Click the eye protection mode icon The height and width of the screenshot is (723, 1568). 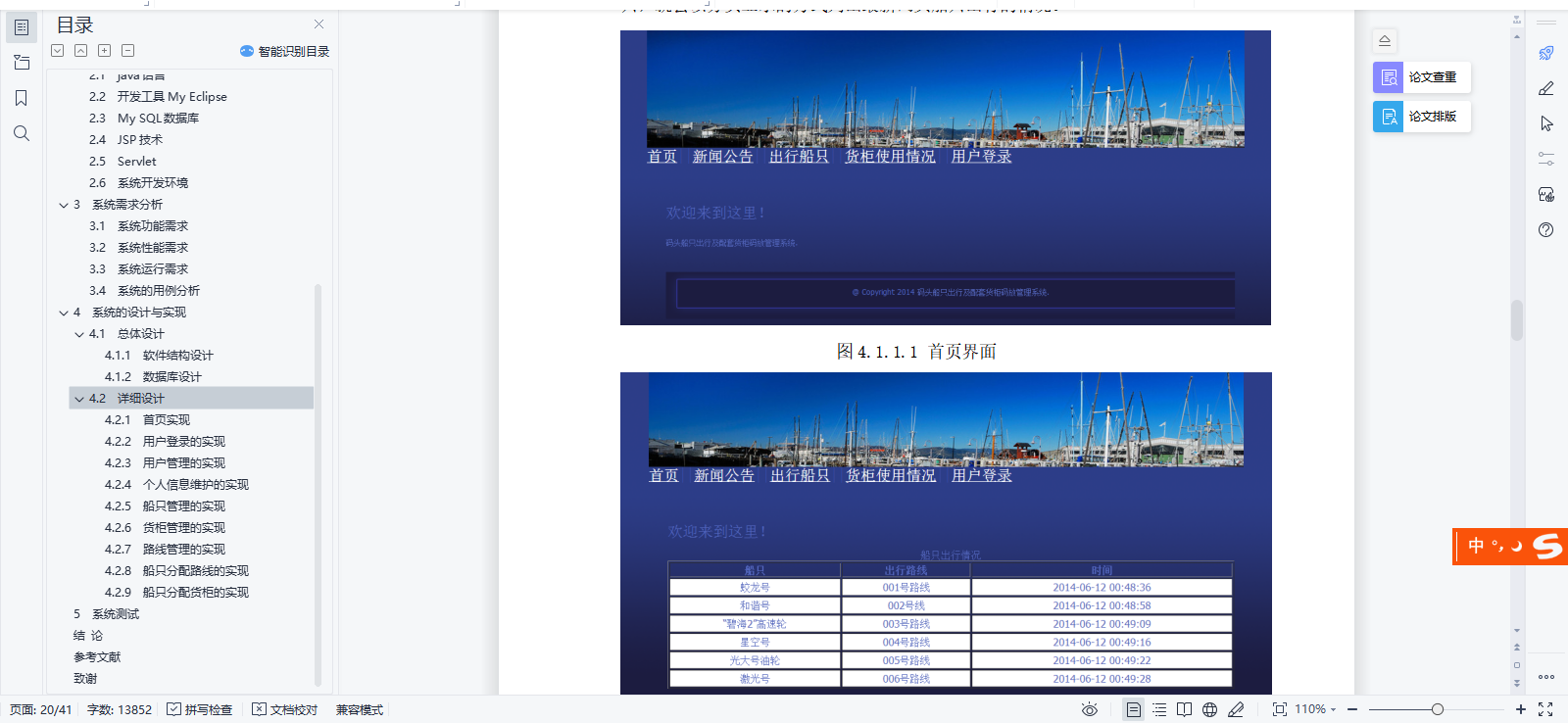(1089, 709)
